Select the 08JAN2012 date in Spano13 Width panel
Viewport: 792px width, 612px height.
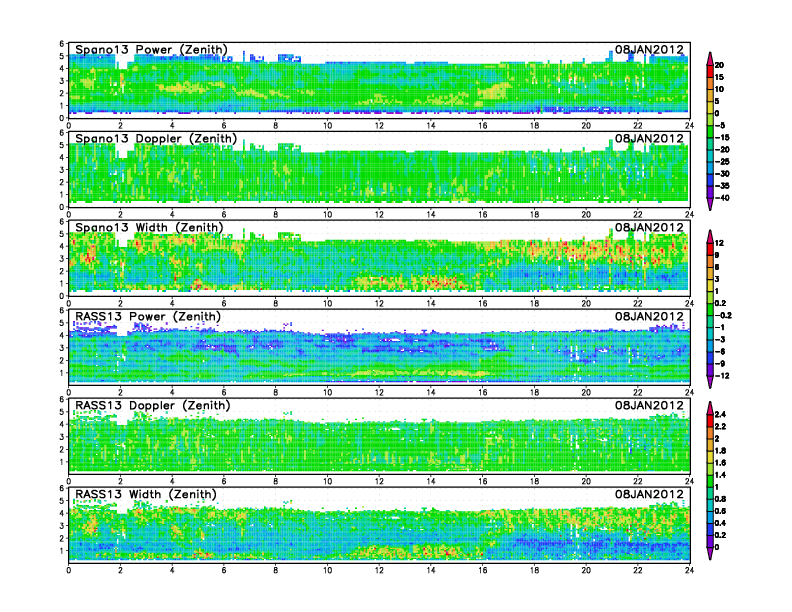coord(649,228)
